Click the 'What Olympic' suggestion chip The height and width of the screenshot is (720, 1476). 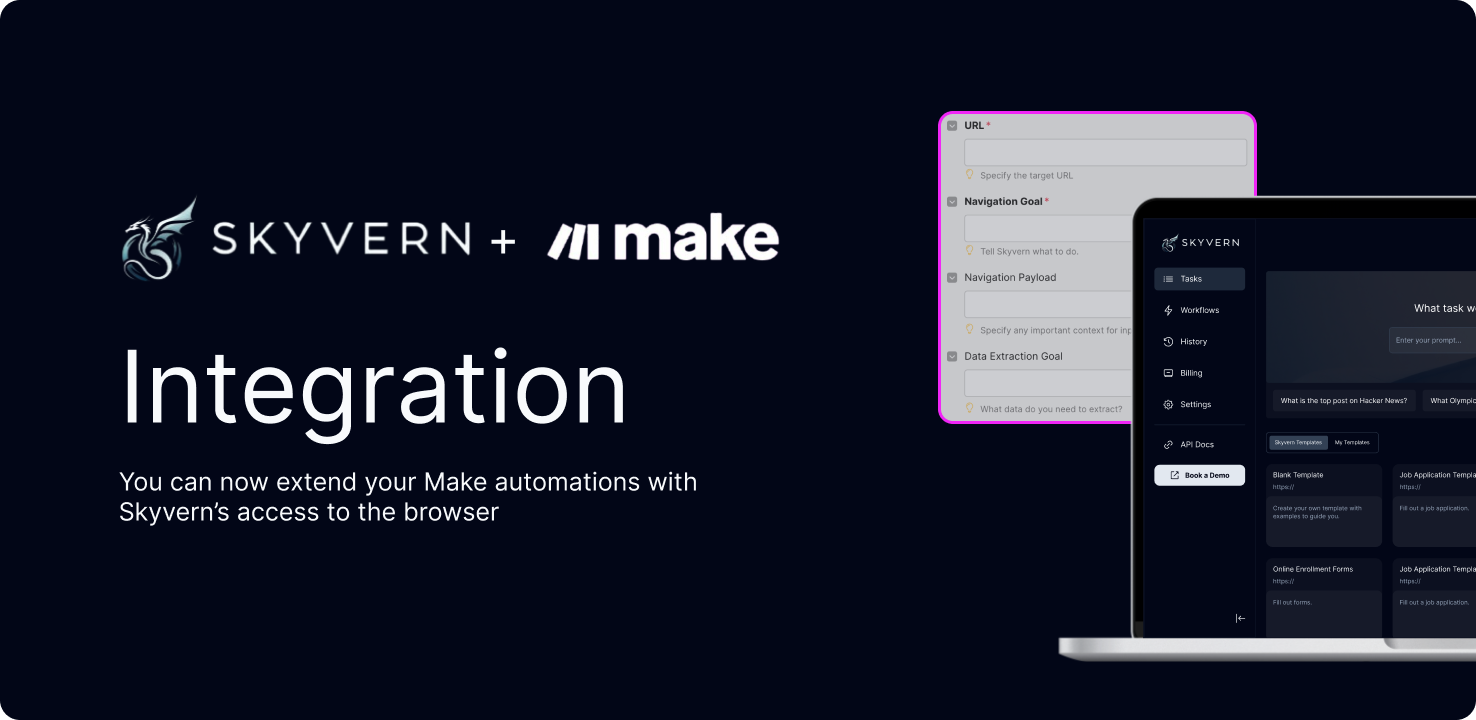(x=1449, y=401)
